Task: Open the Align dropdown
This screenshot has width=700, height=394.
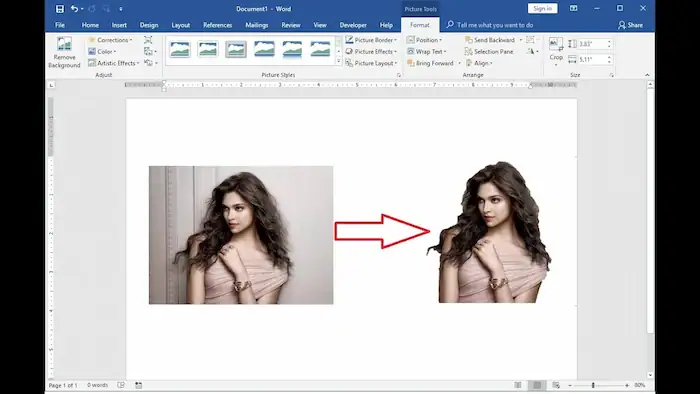Action: tap(479, 63)
